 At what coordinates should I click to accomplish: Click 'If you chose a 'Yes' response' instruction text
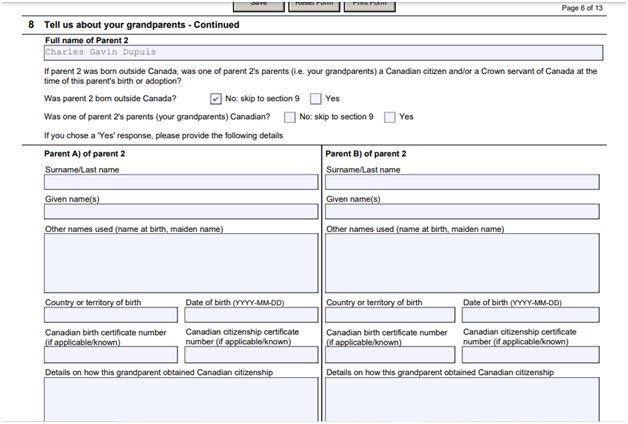163,136
